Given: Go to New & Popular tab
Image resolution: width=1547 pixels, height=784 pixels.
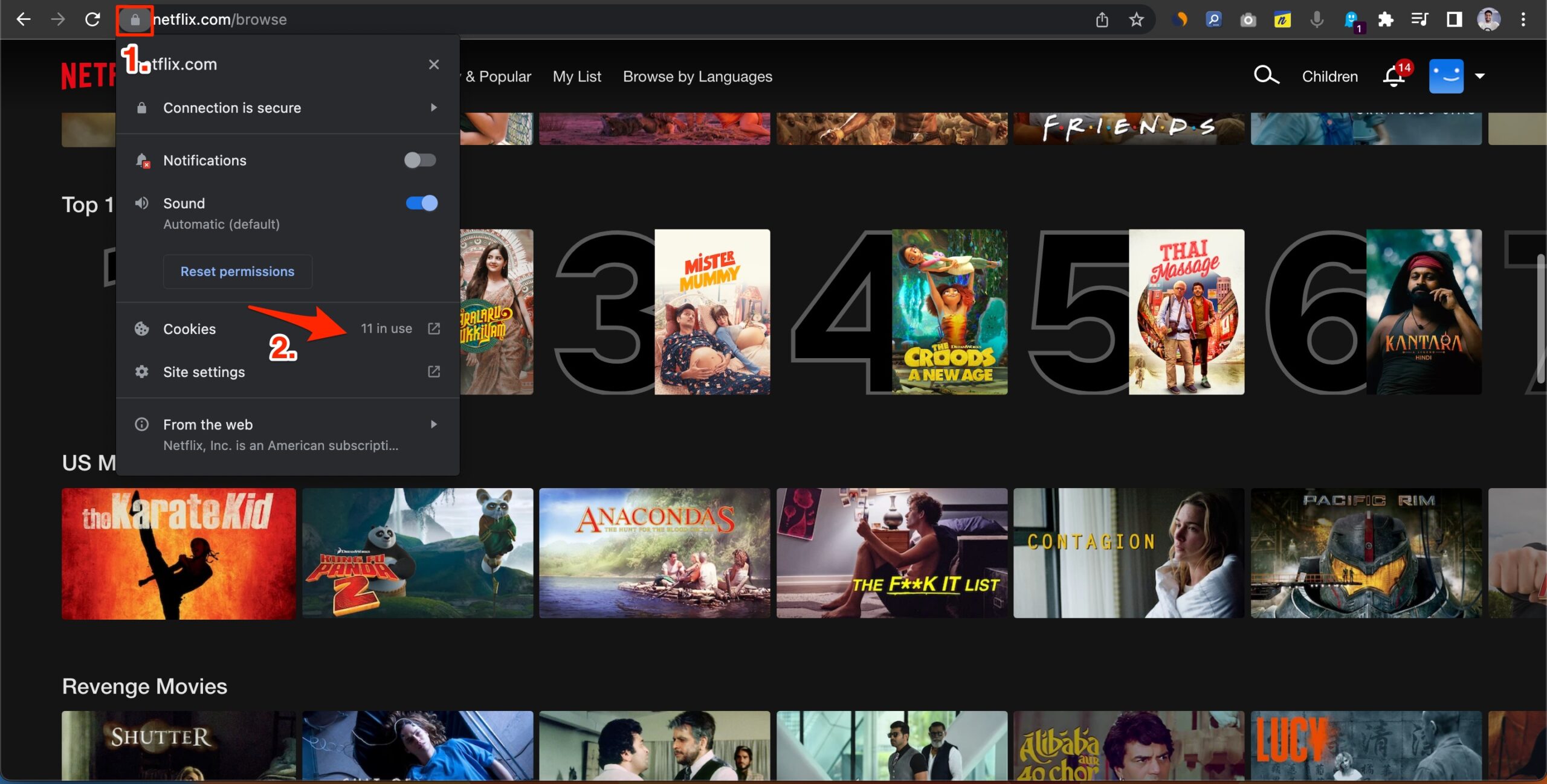Looking at the screenshot, I should [497, 77].
